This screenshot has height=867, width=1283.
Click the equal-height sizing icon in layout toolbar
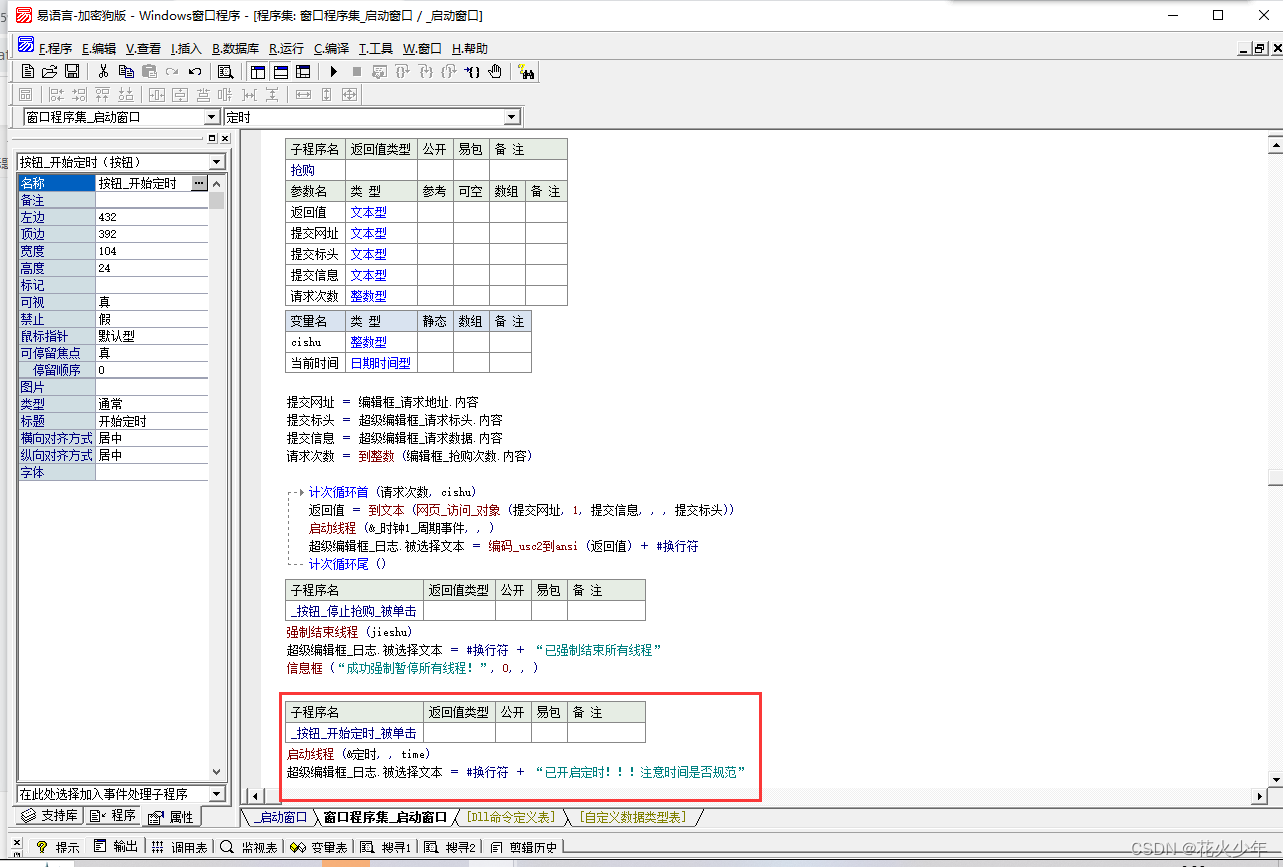[x=326, y=94]
